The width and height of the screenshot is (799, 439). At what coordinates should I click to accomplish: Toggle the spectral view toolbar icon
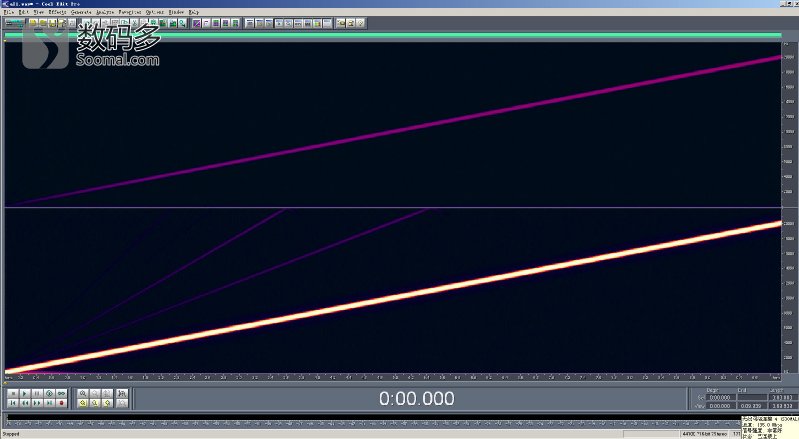pos(197,22)
